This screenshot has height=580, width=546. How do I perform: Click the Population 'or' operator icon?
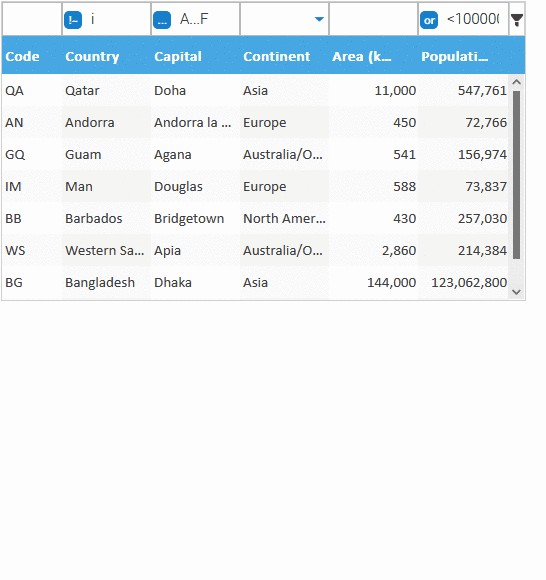pyautogui.click(x=429, y=20)
